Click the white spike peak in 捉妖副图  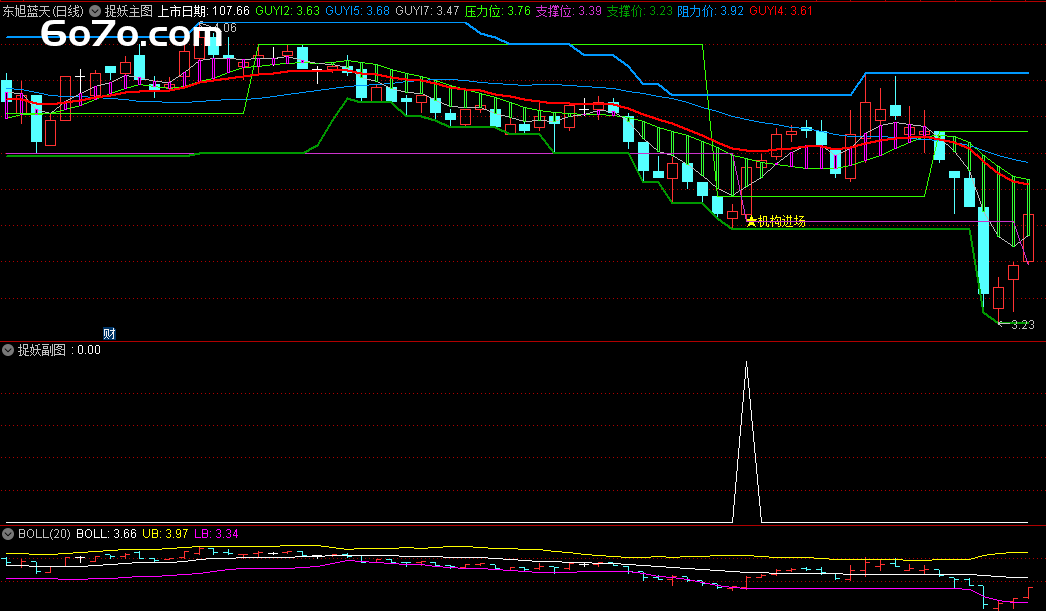[x=745, y=364]
